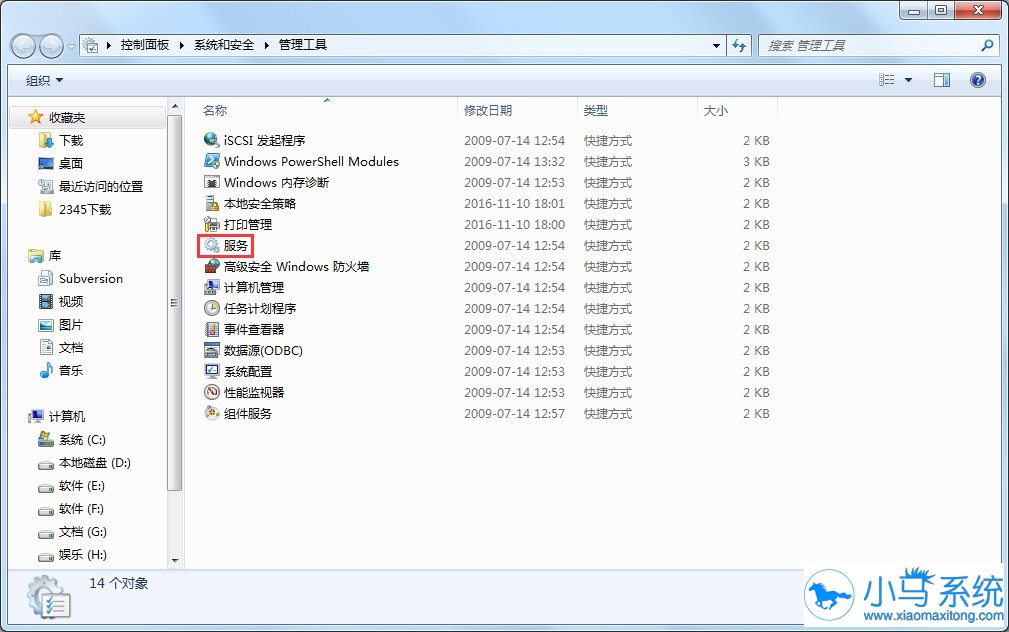Change view with the view mode icon
This screenshot has height=632, width=1009.
887,80
